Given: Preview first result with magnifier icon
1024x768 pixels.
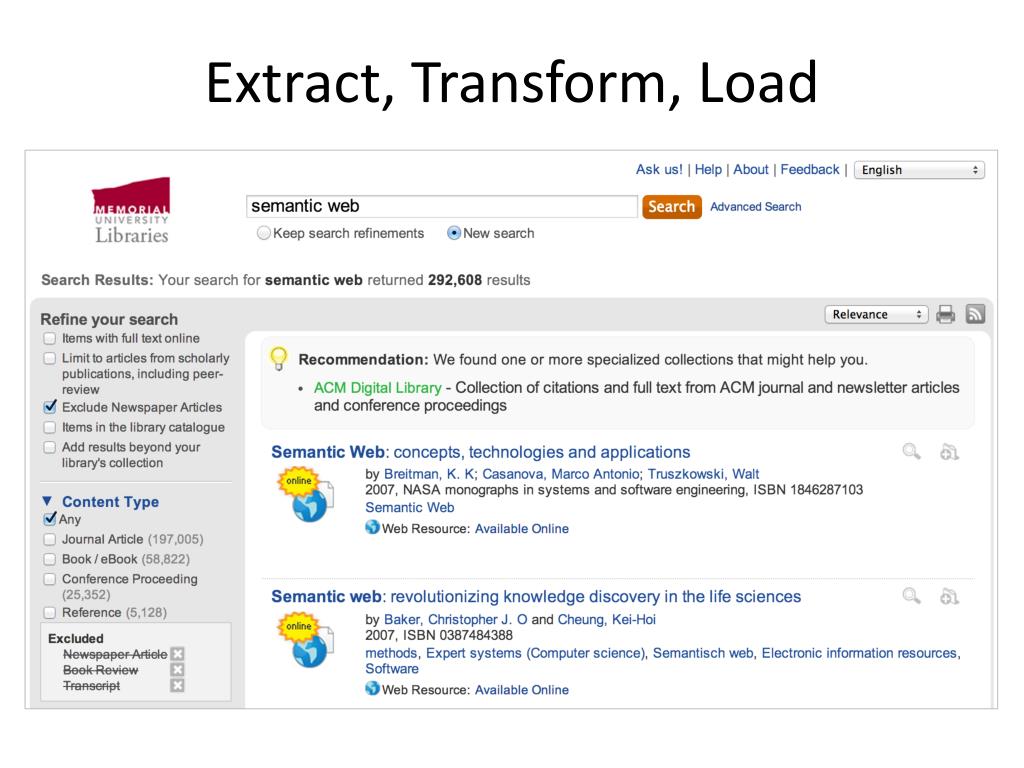Looking at the screenshot, I should coord(911,451).
